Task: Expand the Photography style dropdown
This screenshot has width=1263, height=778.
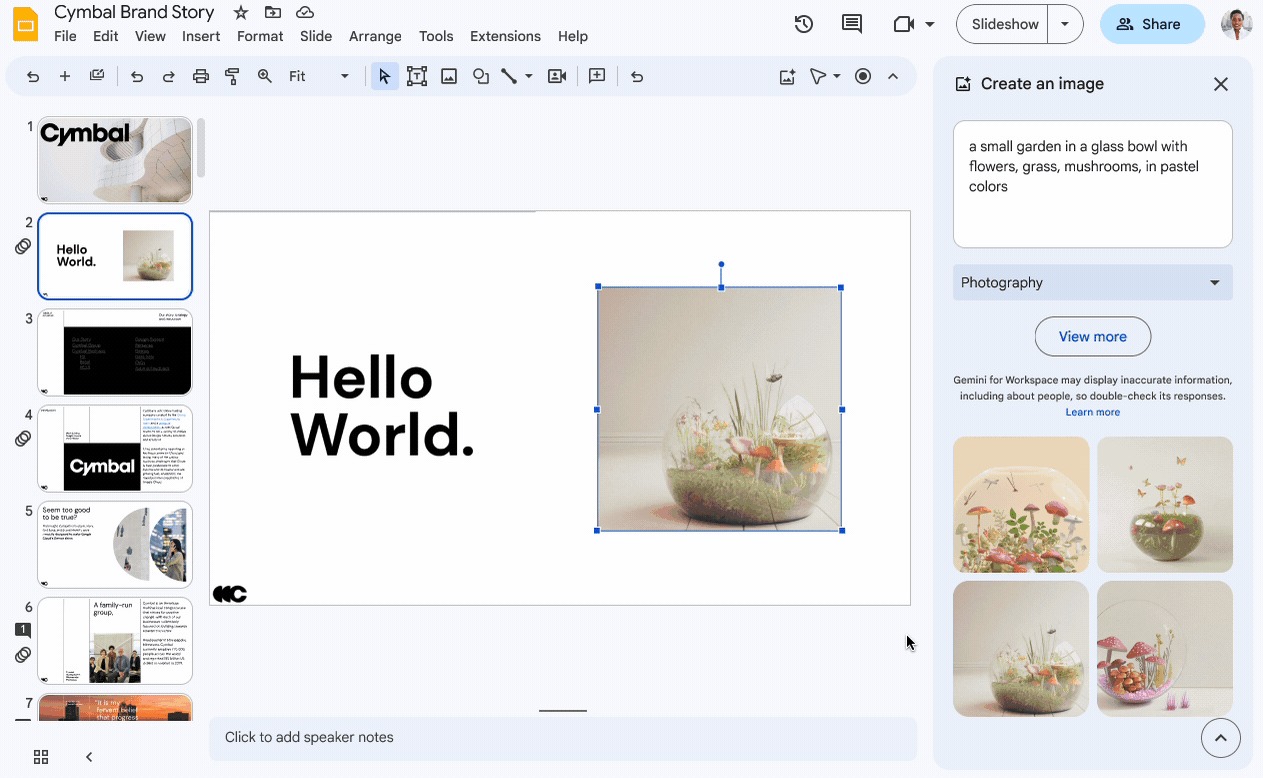Action: tap(1092, 283)
